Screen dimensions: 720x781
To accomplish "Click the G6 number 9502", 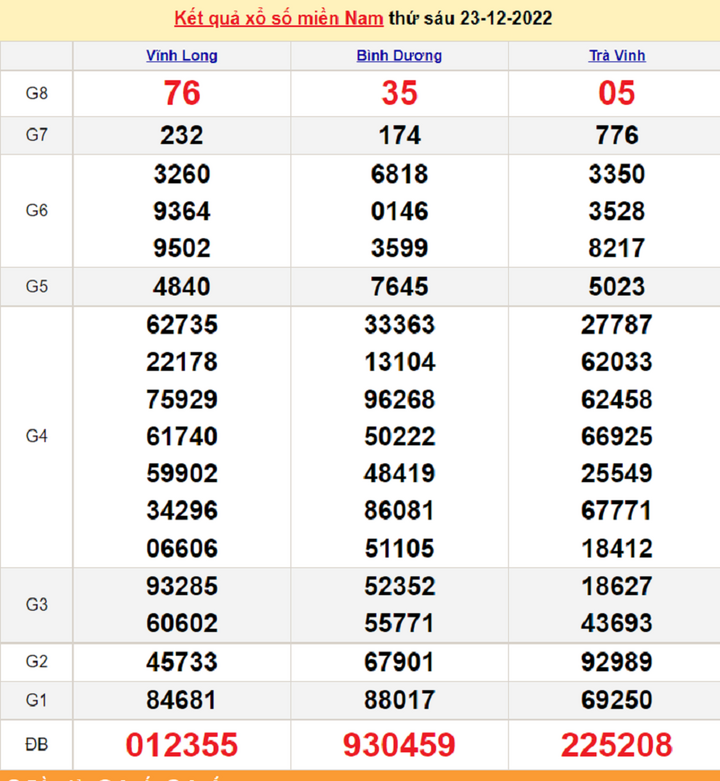I will point(182,248).
